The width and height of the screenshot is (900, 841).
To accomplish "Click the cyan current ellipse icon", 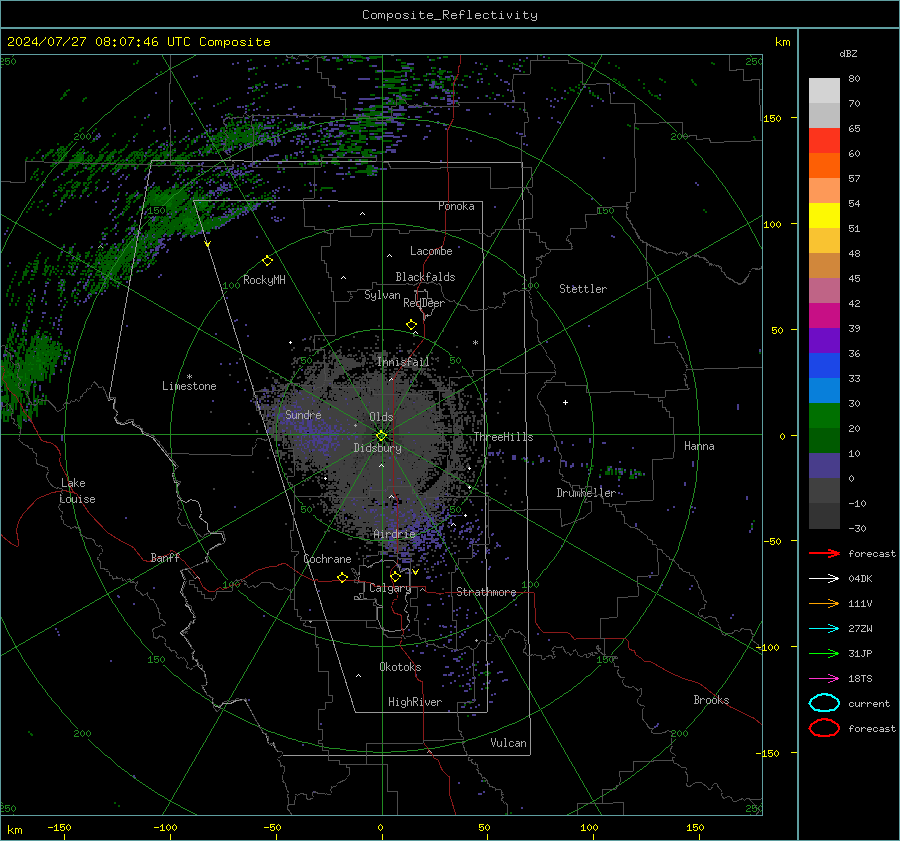I will pos(824,703).
